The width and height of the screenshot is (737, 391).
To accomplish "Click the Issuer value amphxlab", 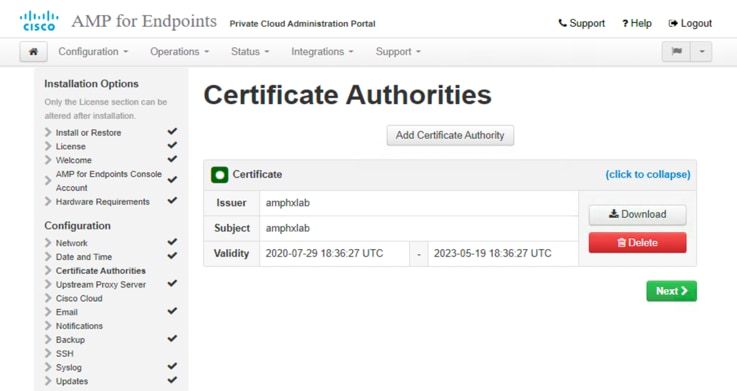I will coord(288,203).
